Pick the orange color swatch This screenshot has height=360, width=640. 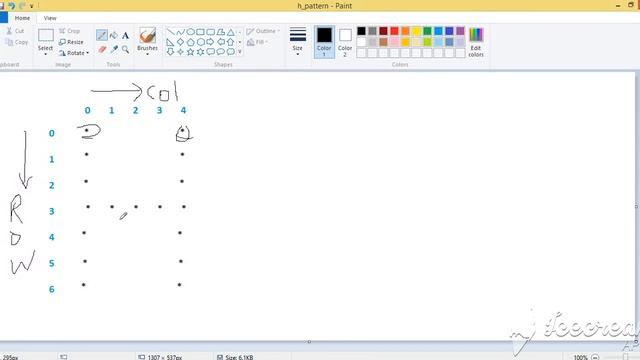(405, 31)
